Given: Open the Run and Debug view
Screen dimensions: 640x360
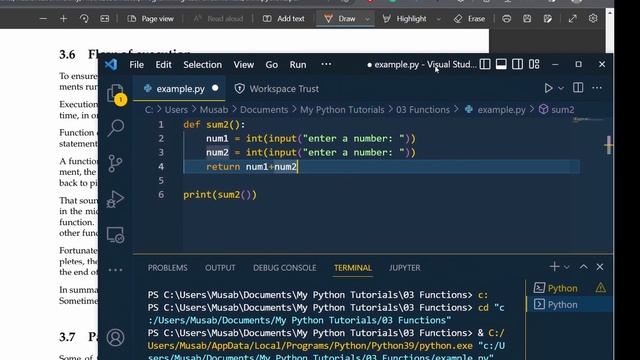Looking at the screenshot, I should tap(116, 199).
